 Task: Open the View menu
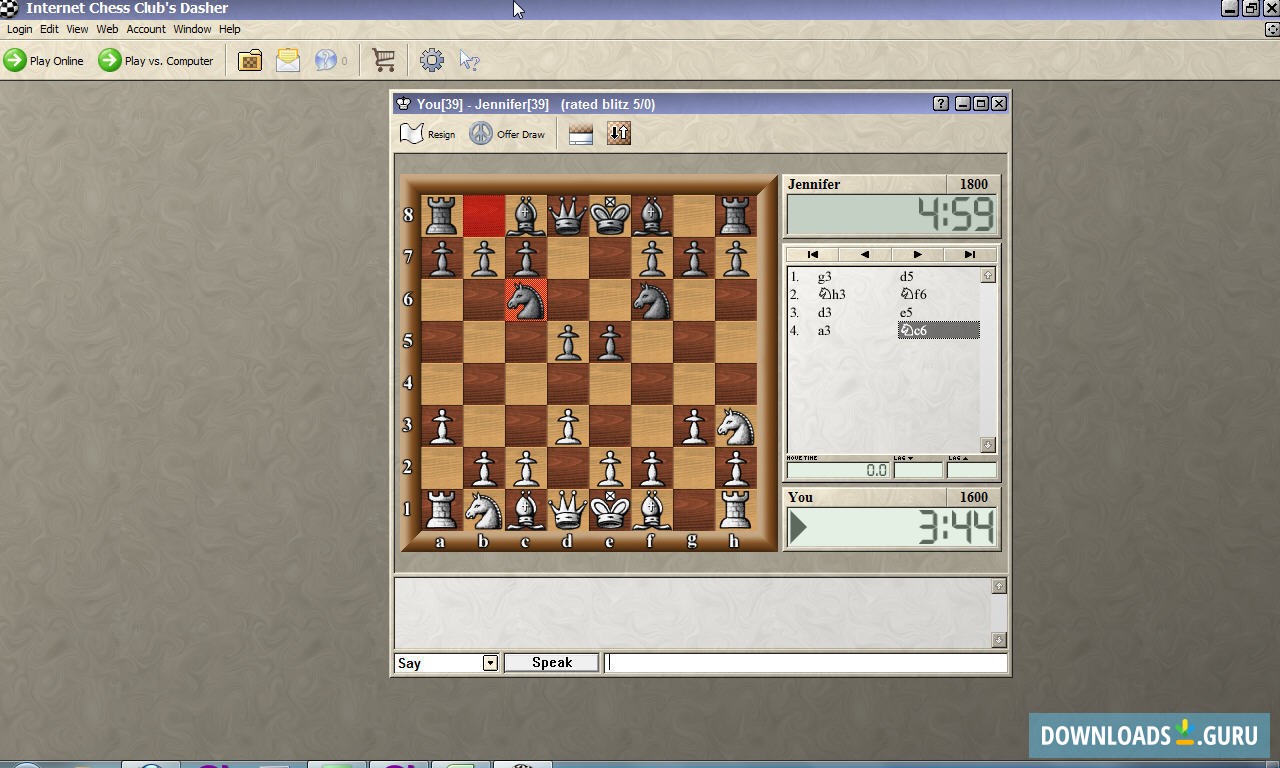[77, 30]
